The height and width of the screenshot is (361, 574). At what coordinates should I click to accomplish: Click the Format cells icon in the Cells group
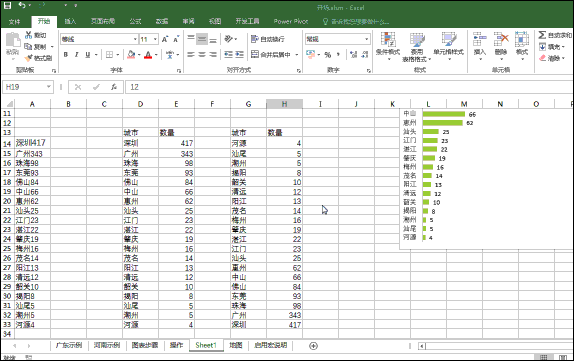click(522, 39)
